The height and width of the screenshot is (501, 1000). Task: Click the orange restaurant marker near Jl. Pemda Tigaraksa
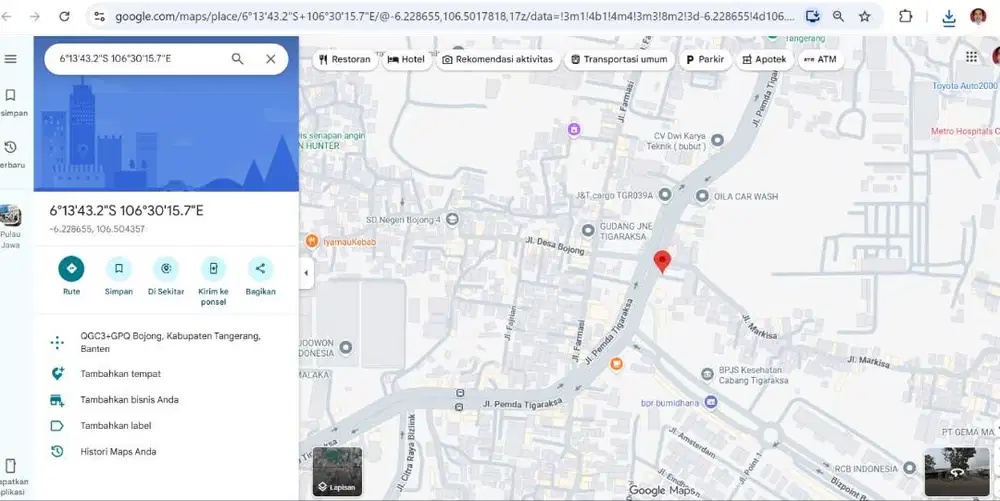pos(616,364)
